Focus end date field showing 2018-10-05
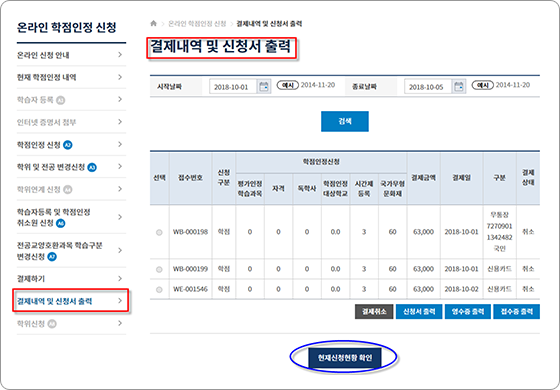Image resolution: width=560 pixels, height=390 pixels. tap(428, 87)
